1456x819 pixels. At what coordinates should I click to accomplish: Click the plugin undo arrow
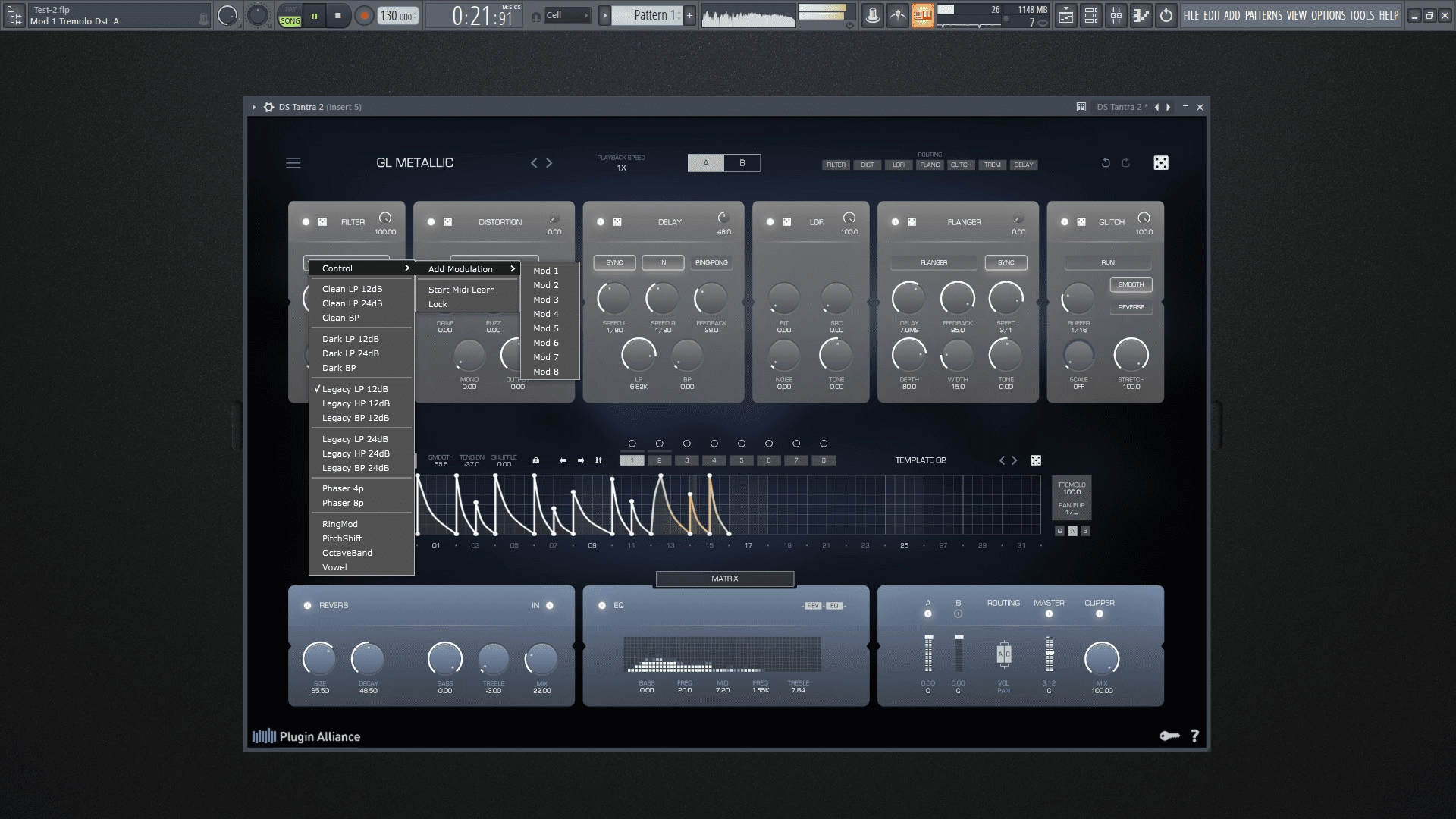point(1106,163)
